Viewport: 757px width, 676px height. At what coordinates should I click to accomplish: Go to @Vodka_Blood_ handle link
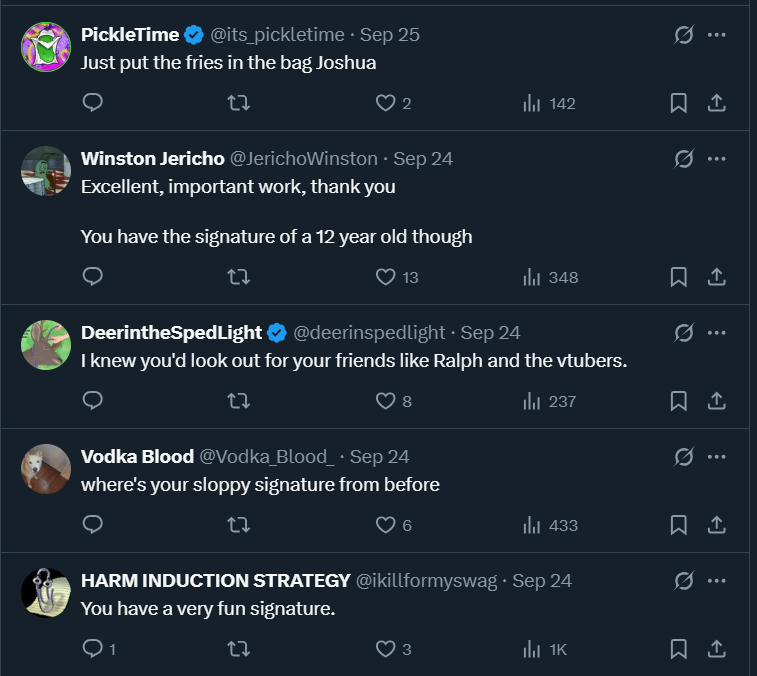click(x=267, y=457)
